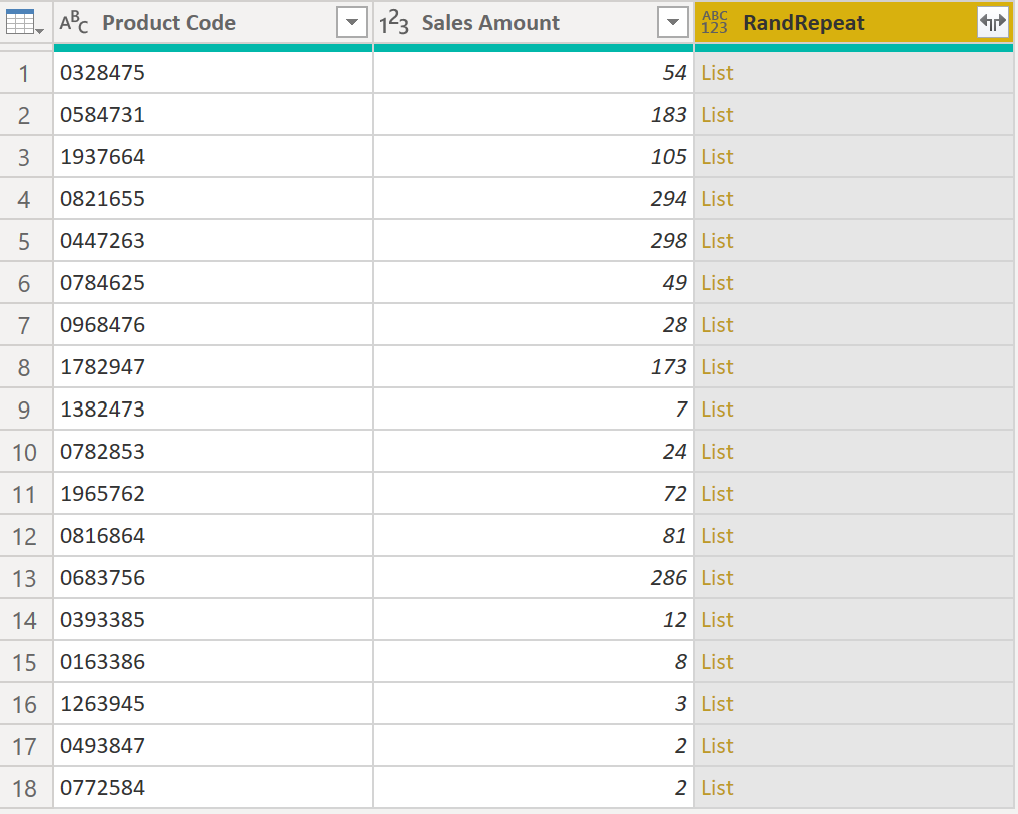Open the List link in row 0968476
The height and width of the screenshot is (814, 1018).
717,325
